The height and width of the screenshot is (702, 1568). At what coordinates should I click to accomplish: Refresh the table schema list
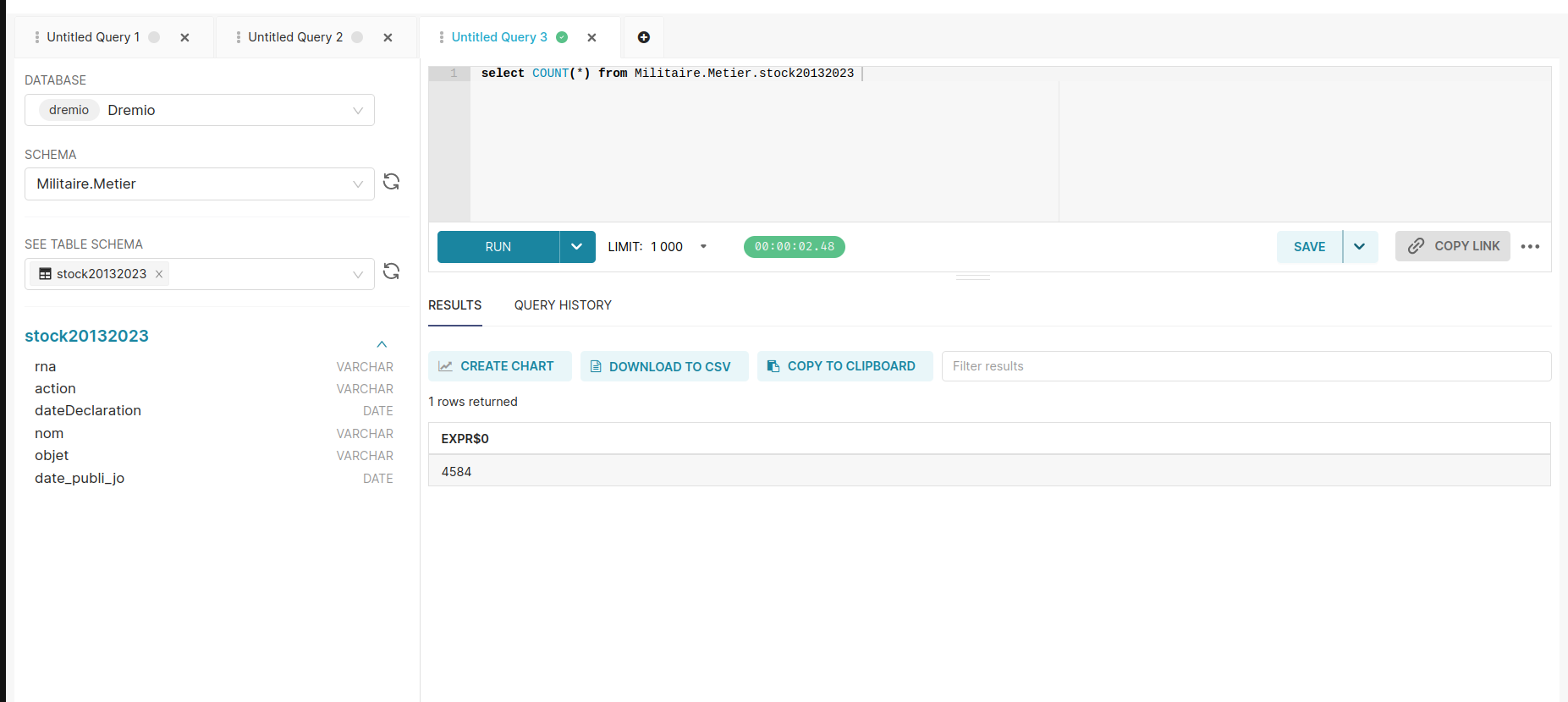pos(391,271)
